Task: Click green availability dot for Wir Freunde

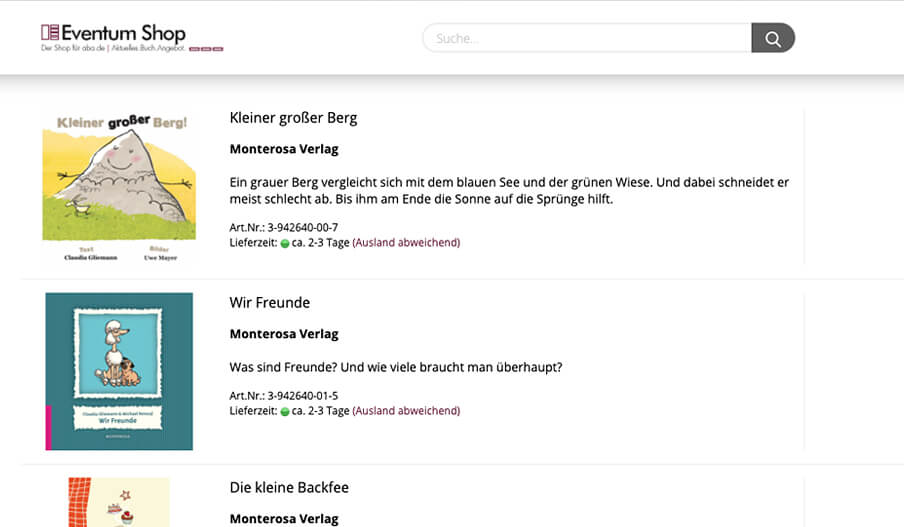Action: (x=285, y=412)
